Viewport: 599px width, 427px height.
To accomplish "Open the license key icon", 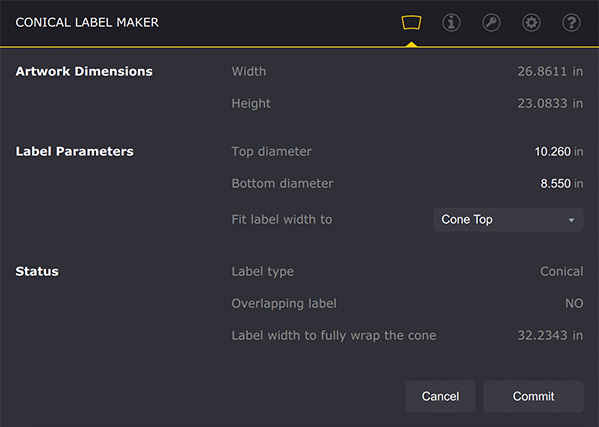I will 491,23.
